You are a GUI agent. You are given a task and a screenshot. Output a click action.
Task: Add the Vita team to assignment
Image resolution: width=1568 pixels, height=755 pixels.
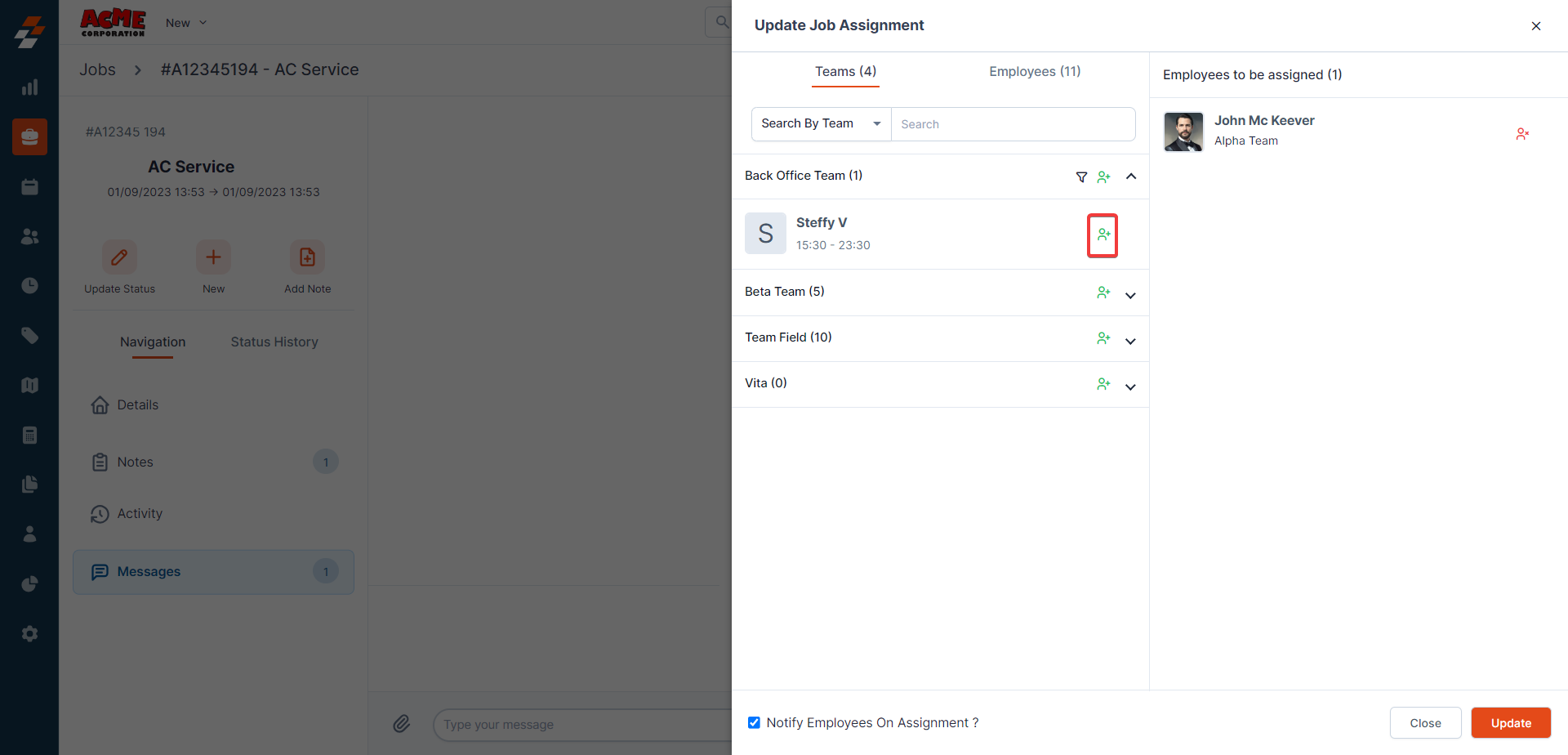tap(1103, 384)
